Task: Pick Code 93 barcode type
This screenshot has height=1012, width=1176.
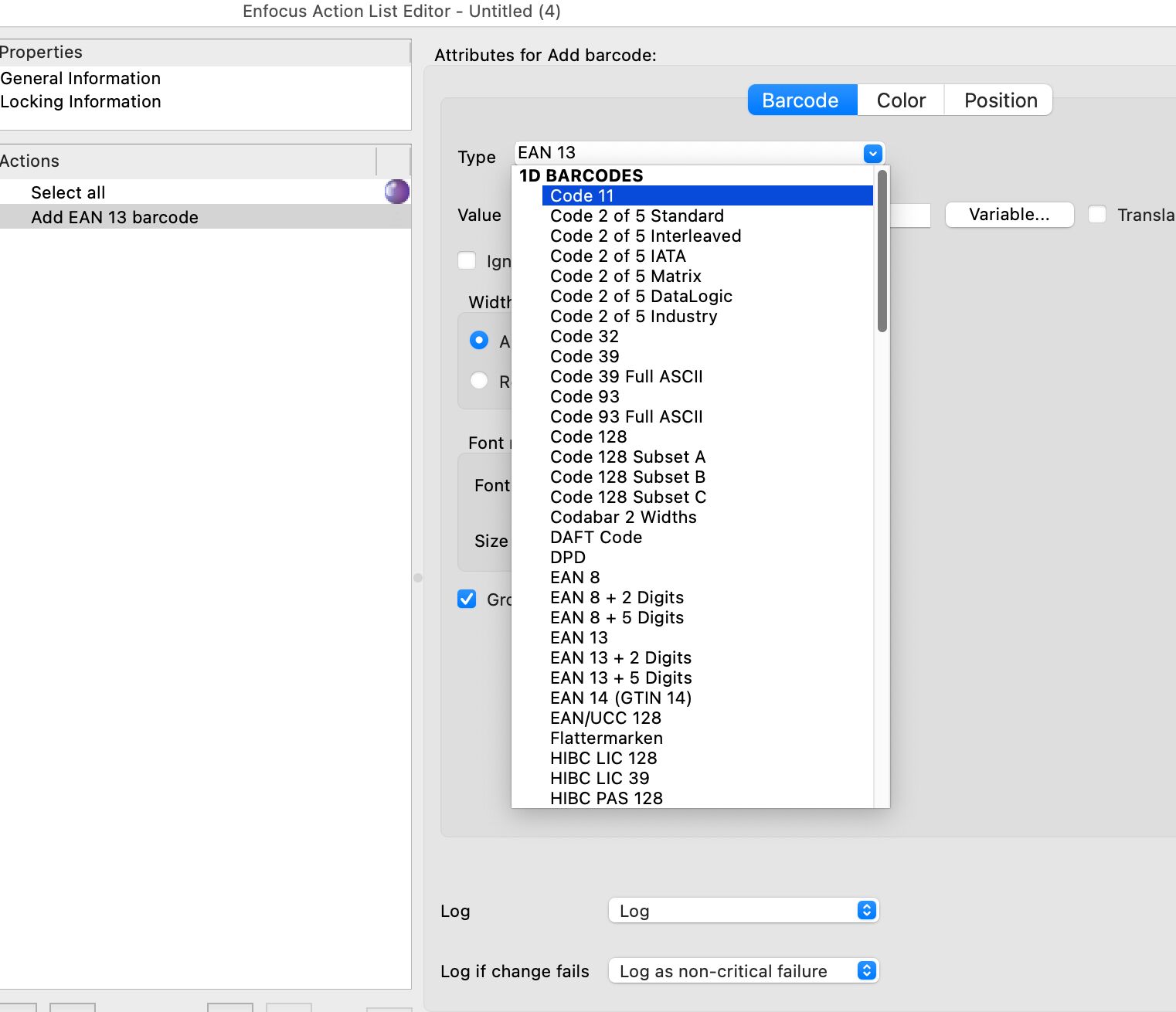Action: [584, 396]
